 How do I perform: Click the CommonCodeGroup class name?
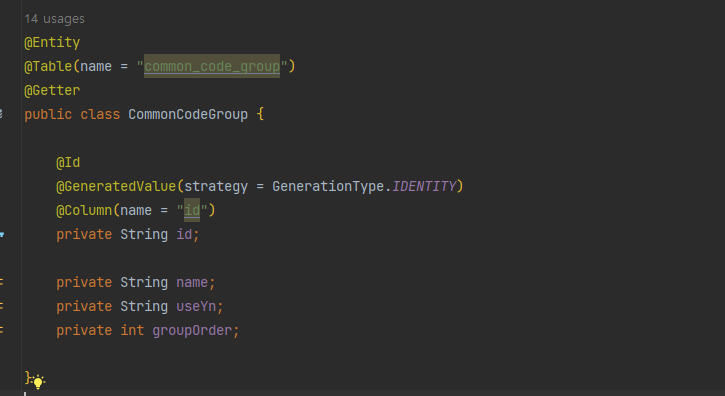pos(188,114)
